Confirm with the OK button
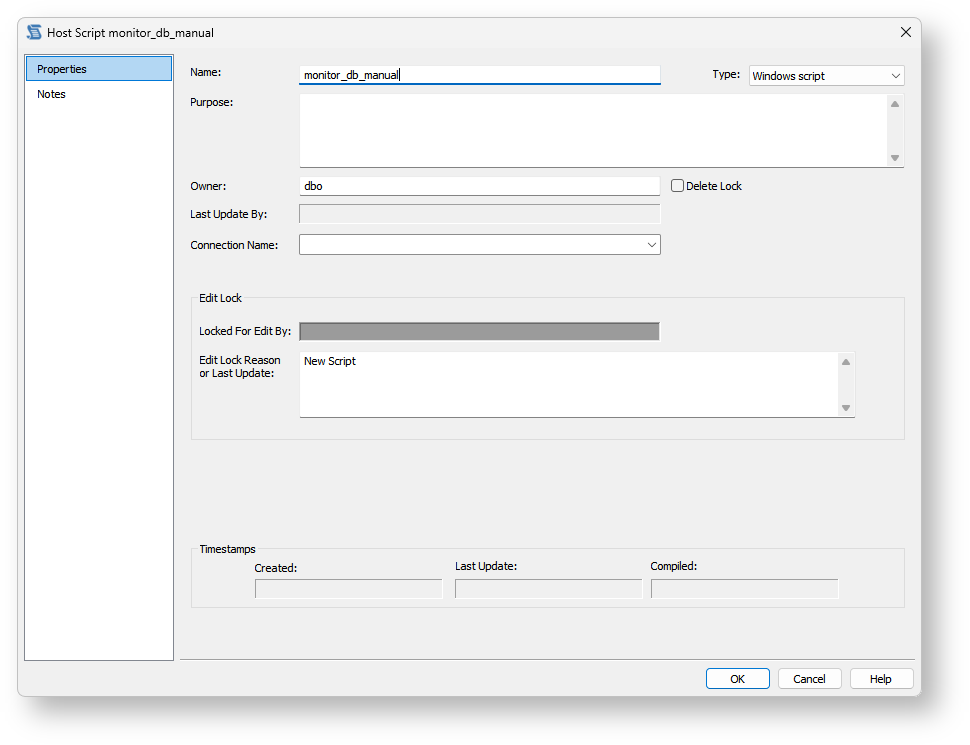This screenshot has width=970, height=745. [x=737, y=679]
